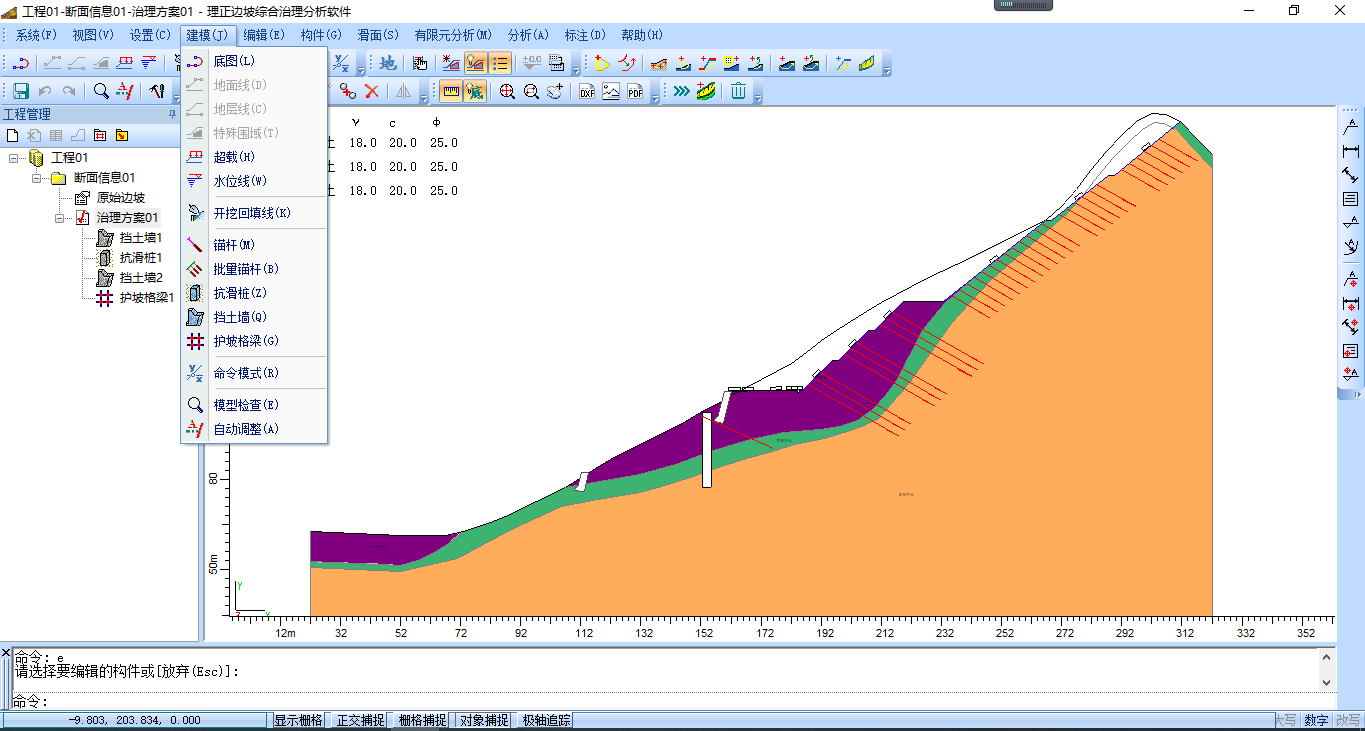
Task: Choose 开挖回填线(K) menu entry
Action: pos(254,213)
